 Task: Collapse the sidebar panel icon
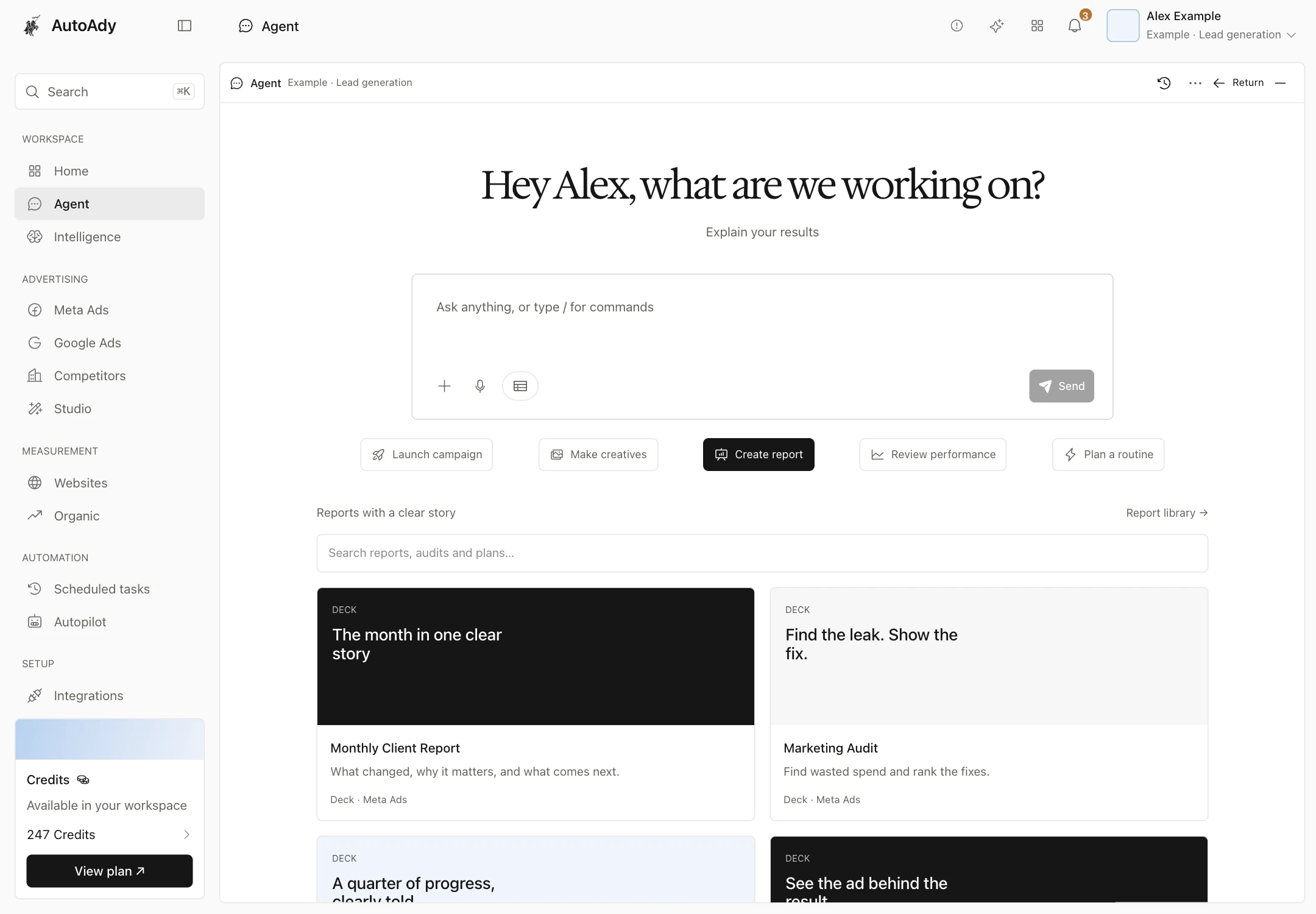[185, 26]
